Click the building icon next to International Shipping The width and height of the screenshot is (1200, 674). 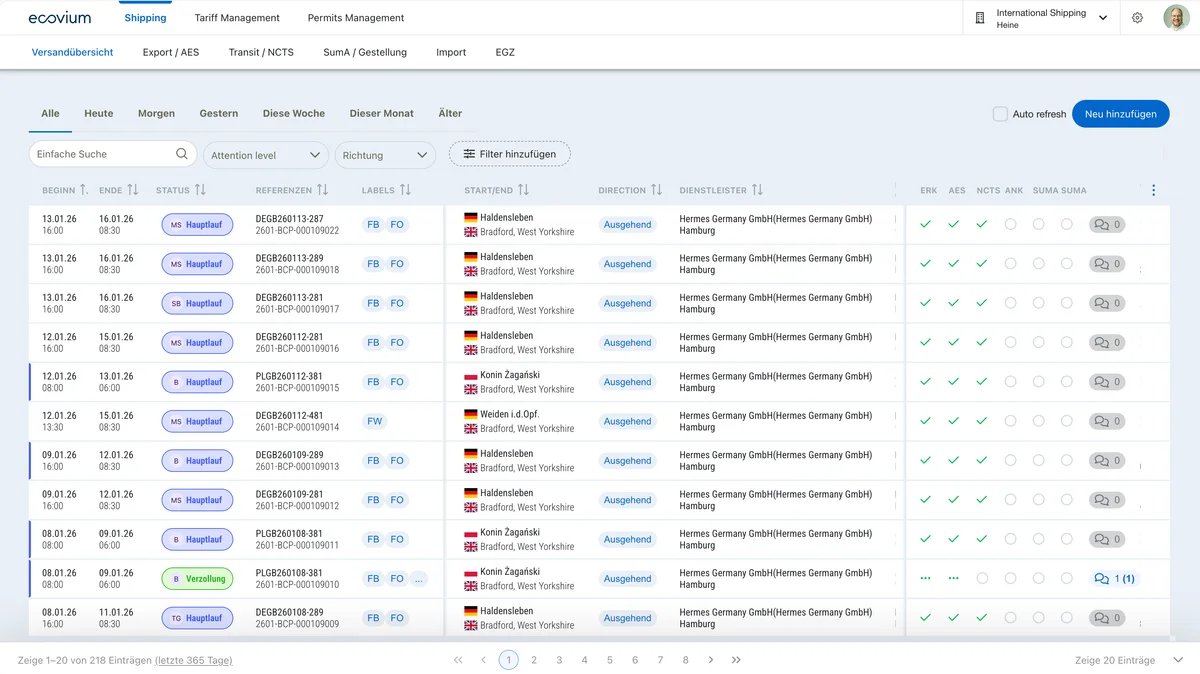pyautogui.click(x=978, y=16)
